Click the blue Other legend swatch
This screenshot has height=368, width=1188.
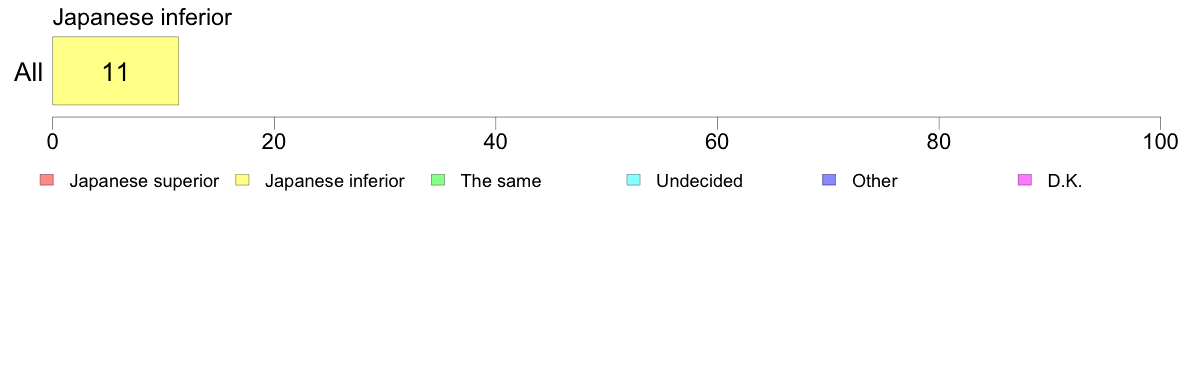click(x=830, y=180)
